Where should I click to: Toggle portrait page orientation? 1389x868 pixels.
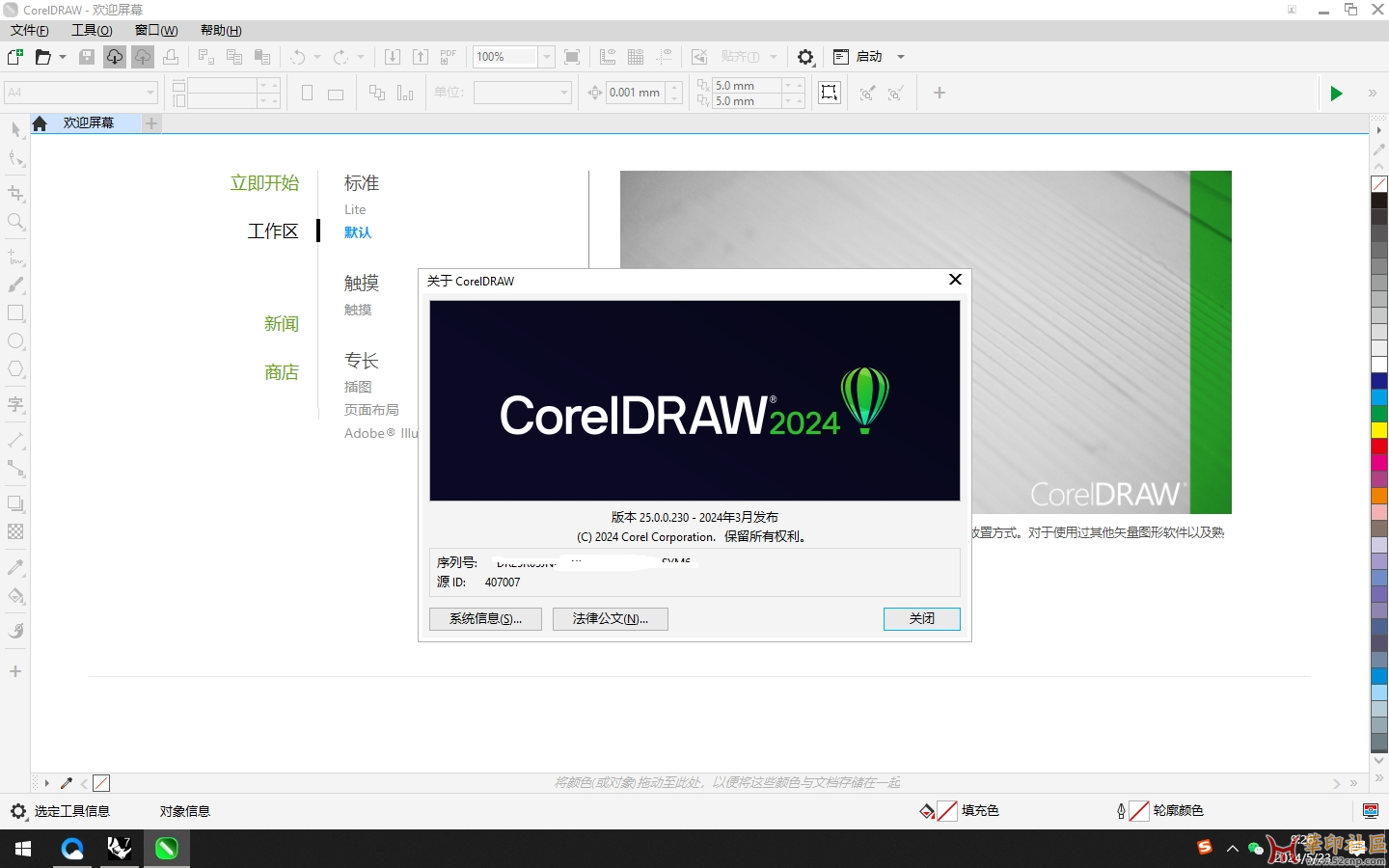point(308,94)
